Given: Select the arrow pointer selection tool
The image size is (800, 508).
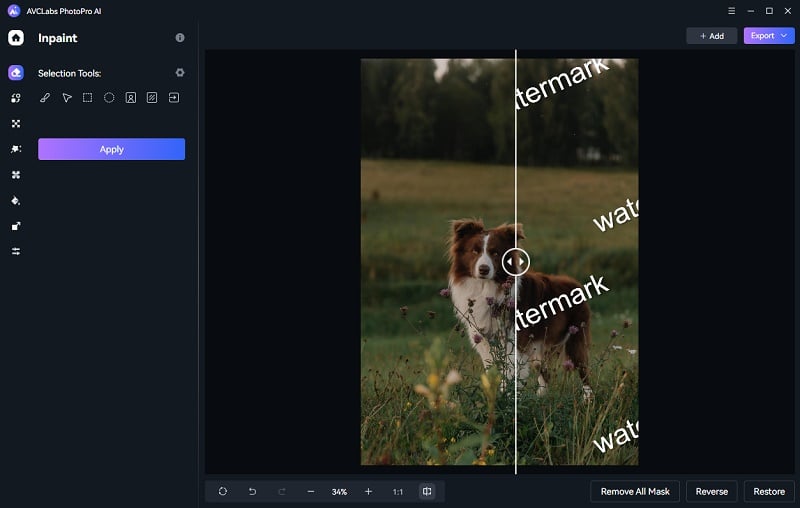Looking at the screenshot, I should pyautogui.click(x=66, y=97).
